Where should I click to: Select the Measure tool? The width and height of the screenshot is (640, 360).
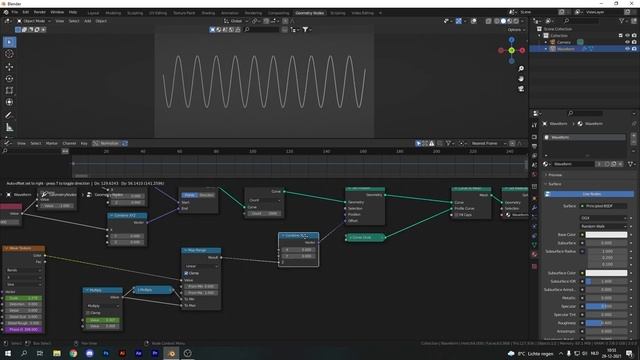pyautogui.click(x=9, y=128)
